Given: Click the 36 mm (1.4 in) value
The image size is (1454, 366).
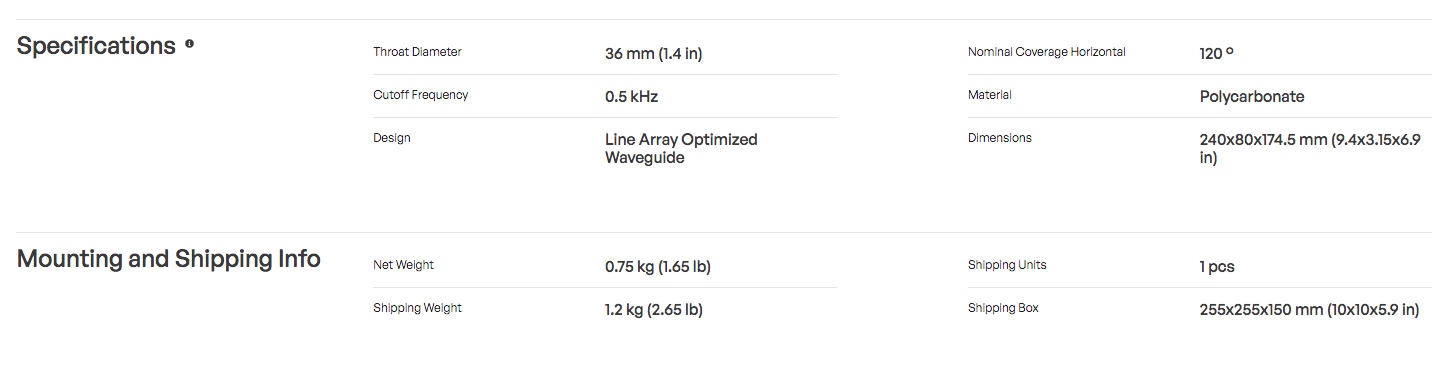Looking at the screenshot, I should pos(653,54).
